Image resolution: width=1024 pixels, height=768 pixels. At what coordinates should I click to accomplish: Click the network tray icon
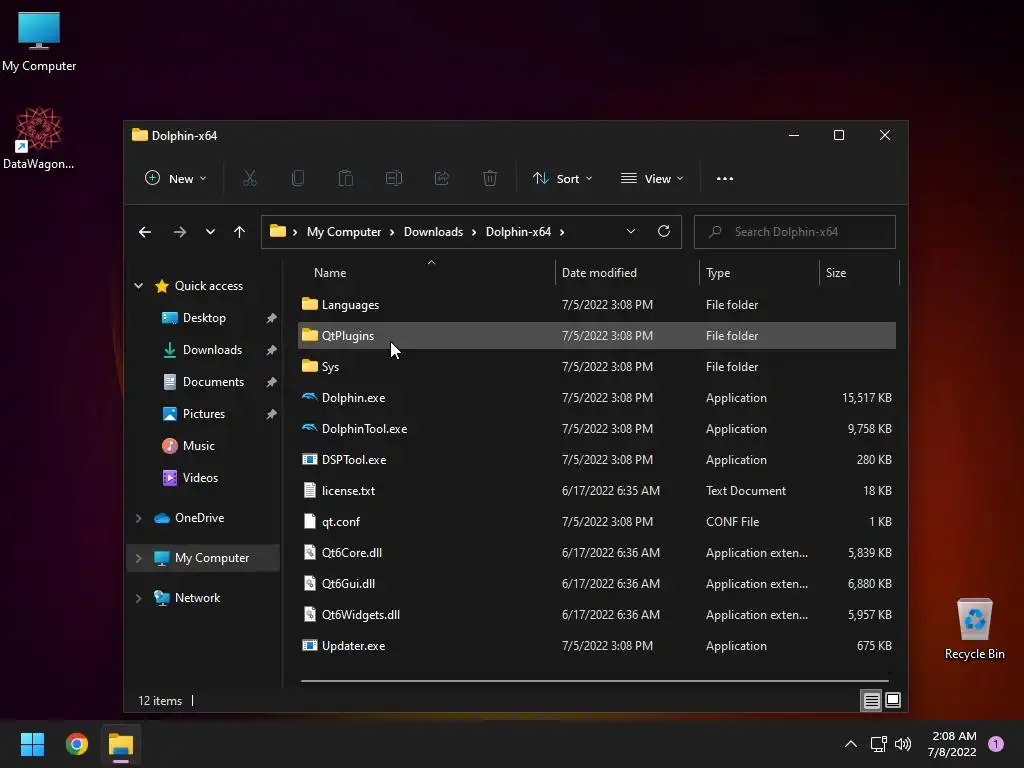878,744
